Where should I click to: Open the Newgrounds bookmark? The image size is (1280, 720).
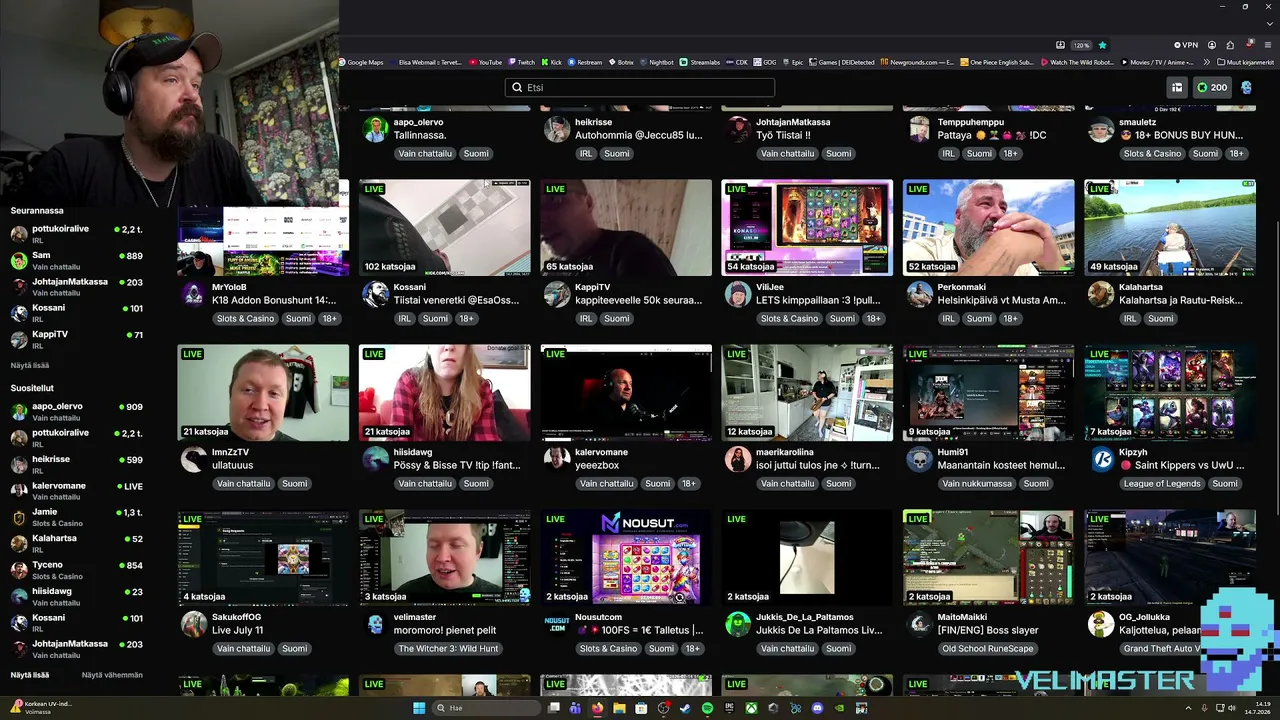(918, 62)
